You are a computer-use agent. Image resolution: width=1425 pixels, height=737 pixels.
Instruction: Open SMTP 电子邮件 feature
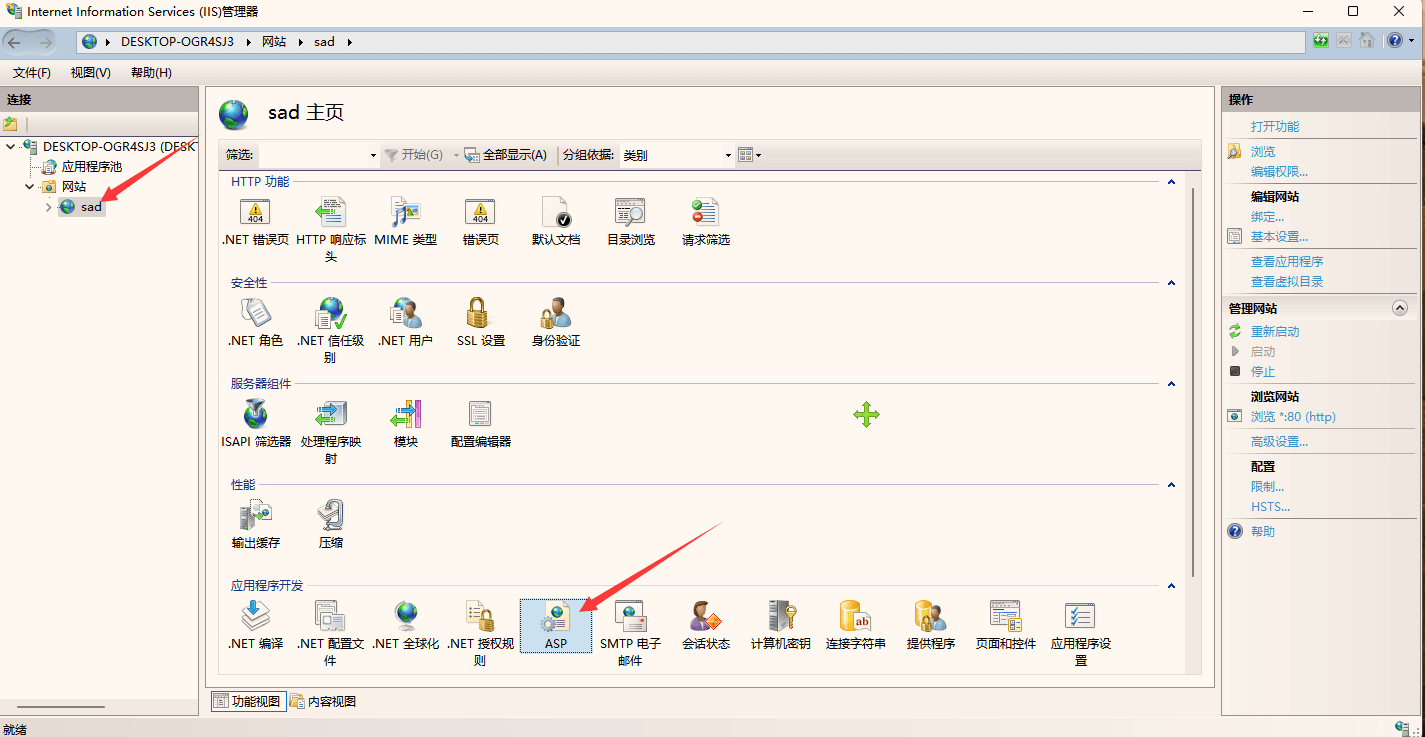631,634
